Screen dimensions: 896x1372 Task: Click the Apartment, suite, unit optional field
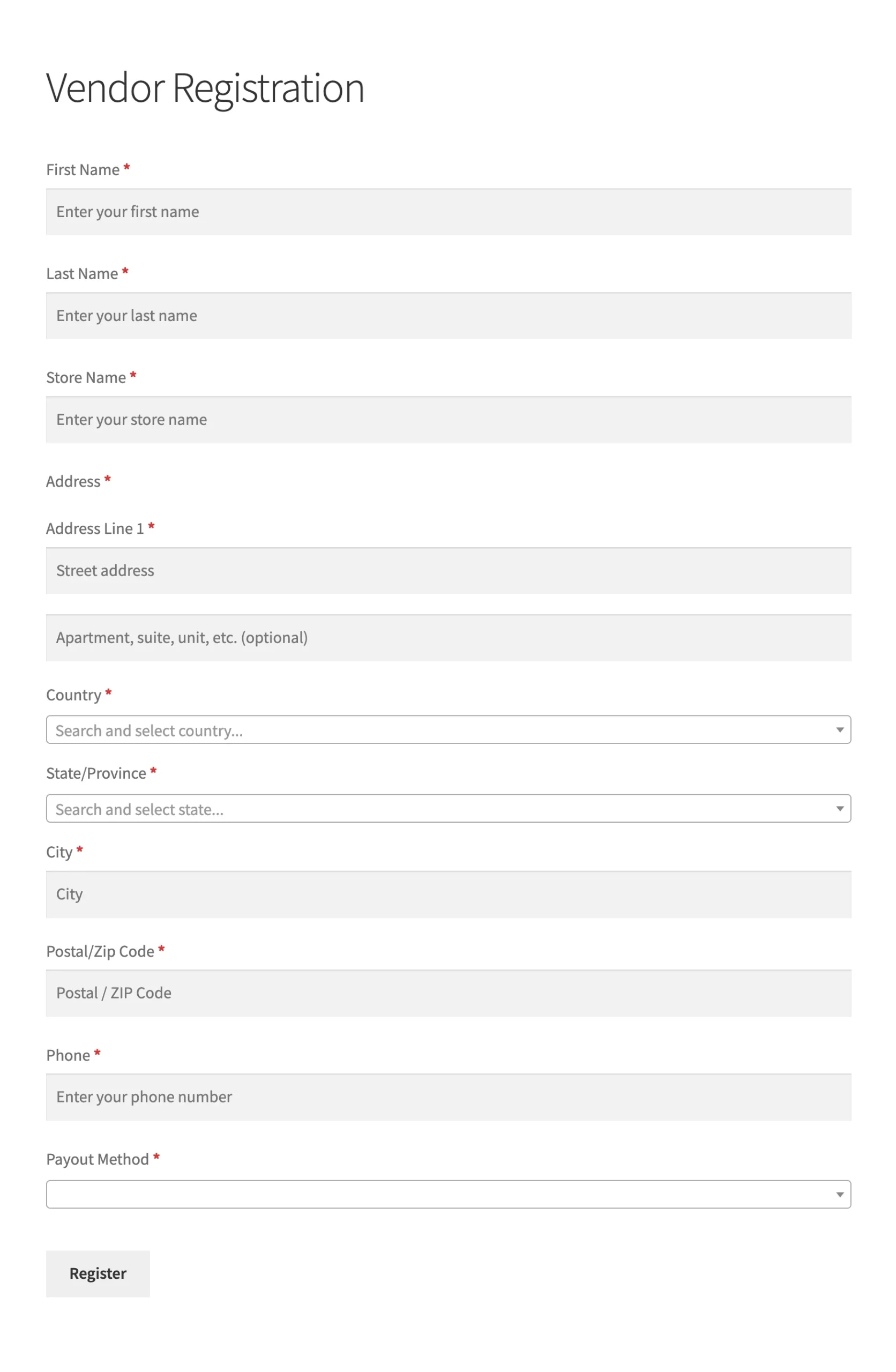tap(448, 637)
